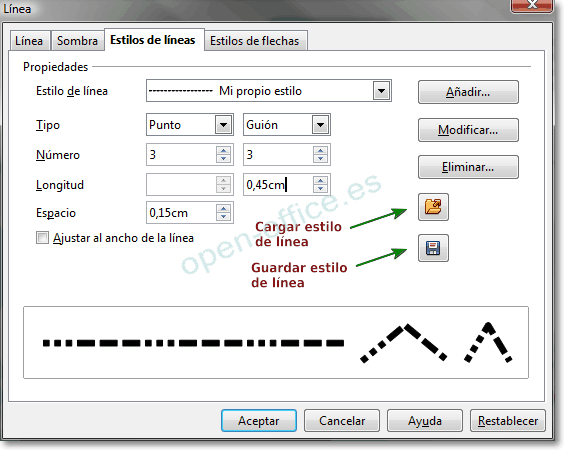564x450 pixels.
Task: Select the Estilos de líneas tab
Action: 153,40
